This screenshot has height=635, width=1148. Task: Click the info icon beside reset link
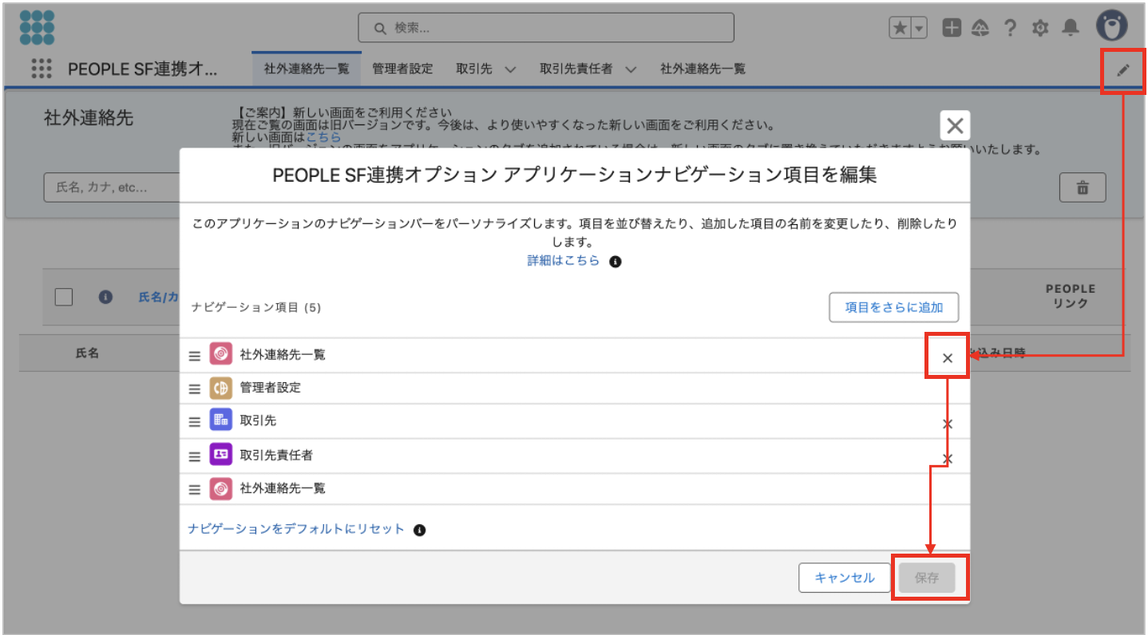[420, 530]
